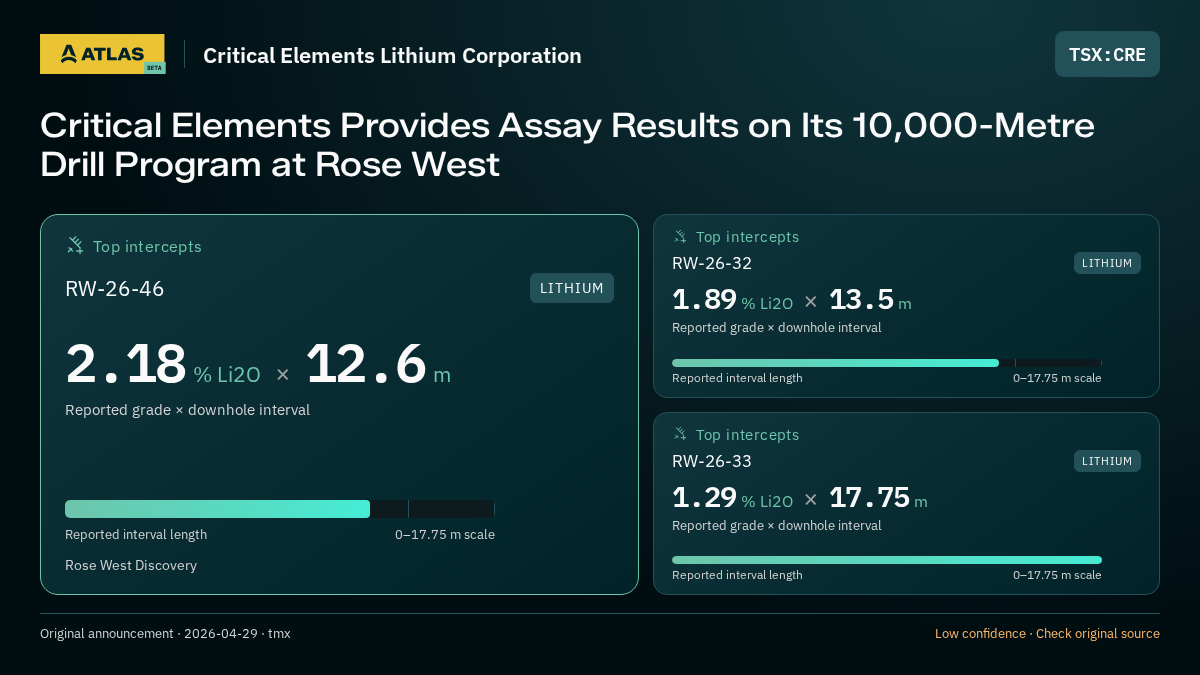The height and width of the screenshot is (675, 1200).
Task: Click Top intercepts label in RW-26-32 card
Action: [747, 237]
